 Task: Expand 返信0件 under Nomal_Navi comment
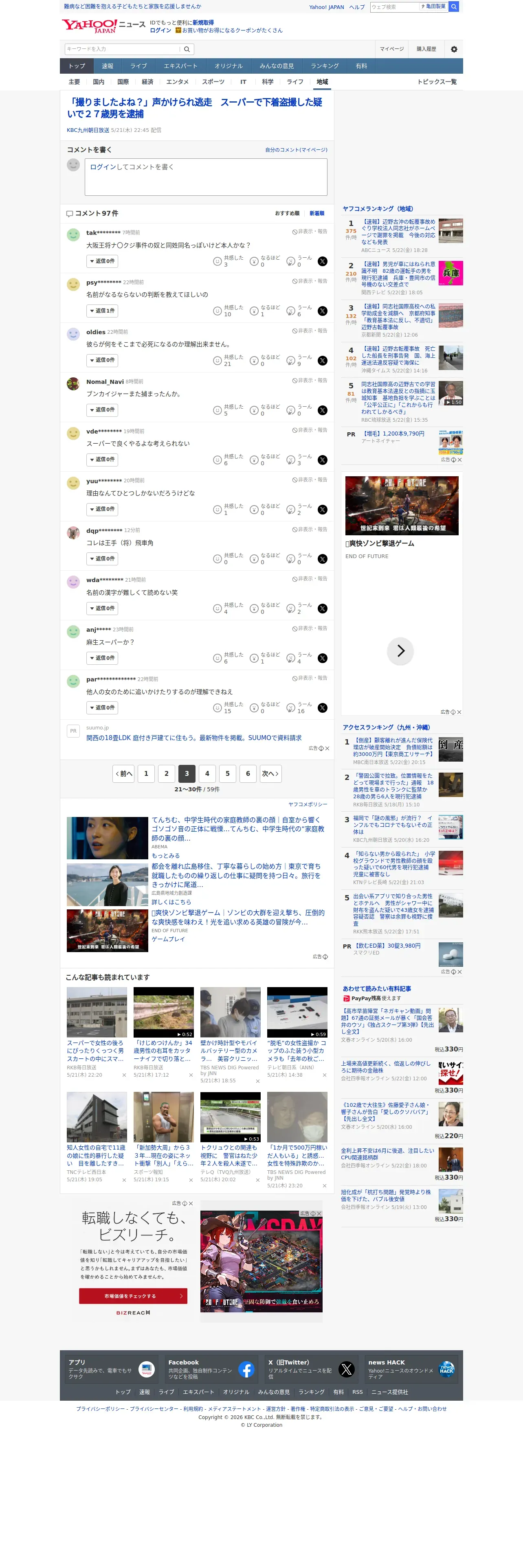click(102, 410)
